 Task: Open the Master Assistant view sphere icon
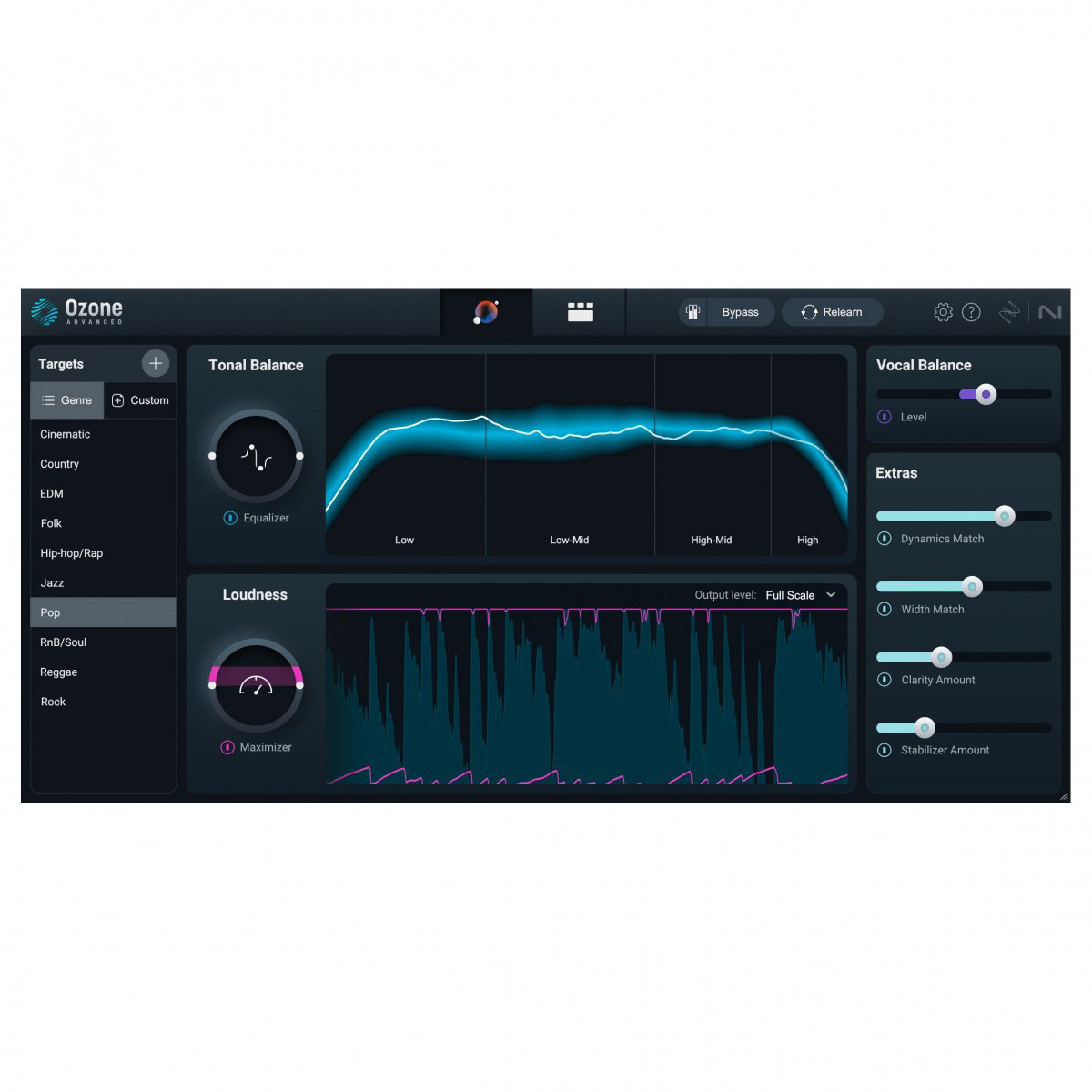pyautogui.click(x=486, y=312)
